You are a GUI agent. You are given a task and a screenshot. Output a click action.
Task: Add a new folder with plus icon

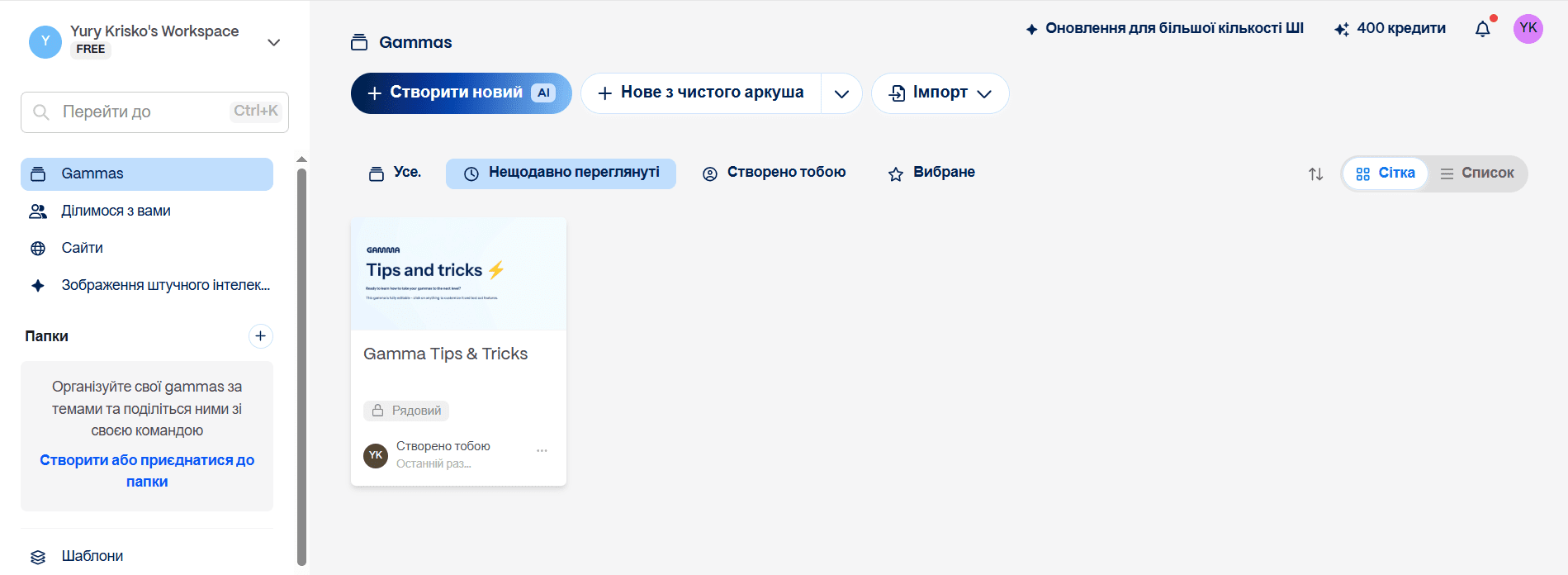(260, 335)
